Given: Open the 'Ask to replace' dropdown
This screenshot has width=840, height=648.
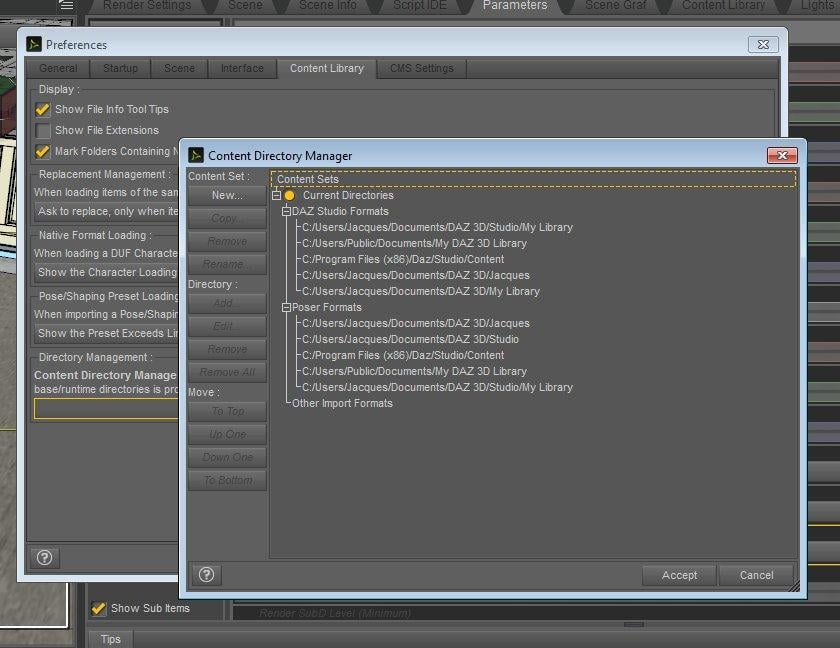Looking at the screenshot, I should (x=106, y=212).
